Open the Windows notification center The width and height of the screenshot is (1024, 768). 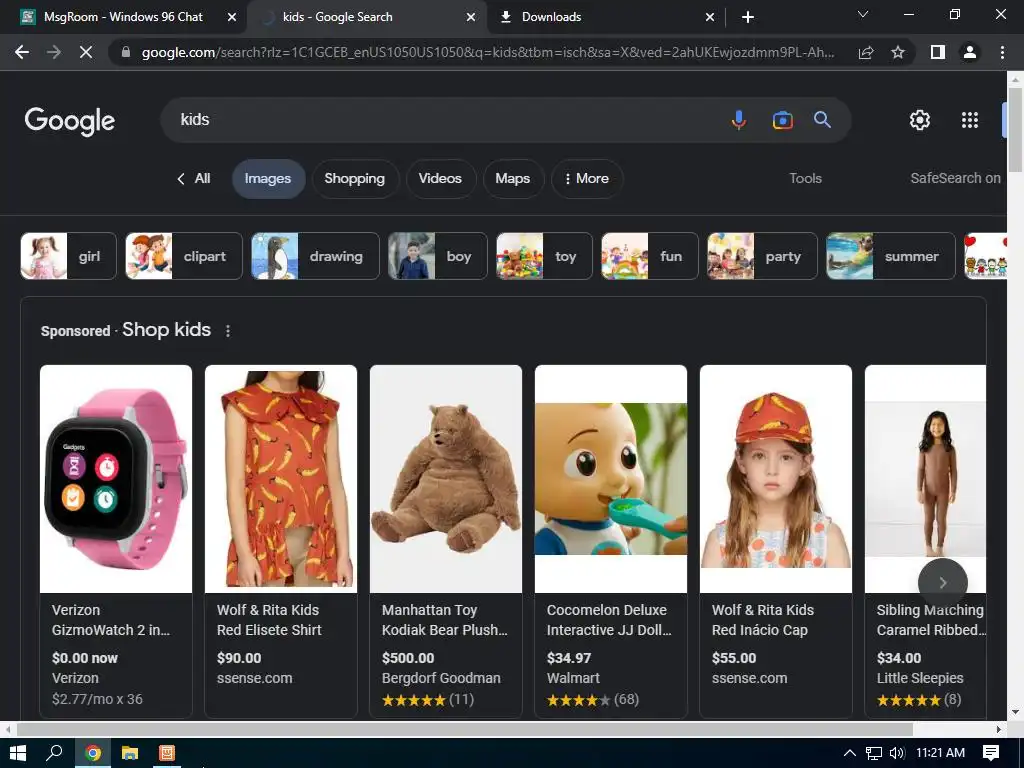[991, 753]
